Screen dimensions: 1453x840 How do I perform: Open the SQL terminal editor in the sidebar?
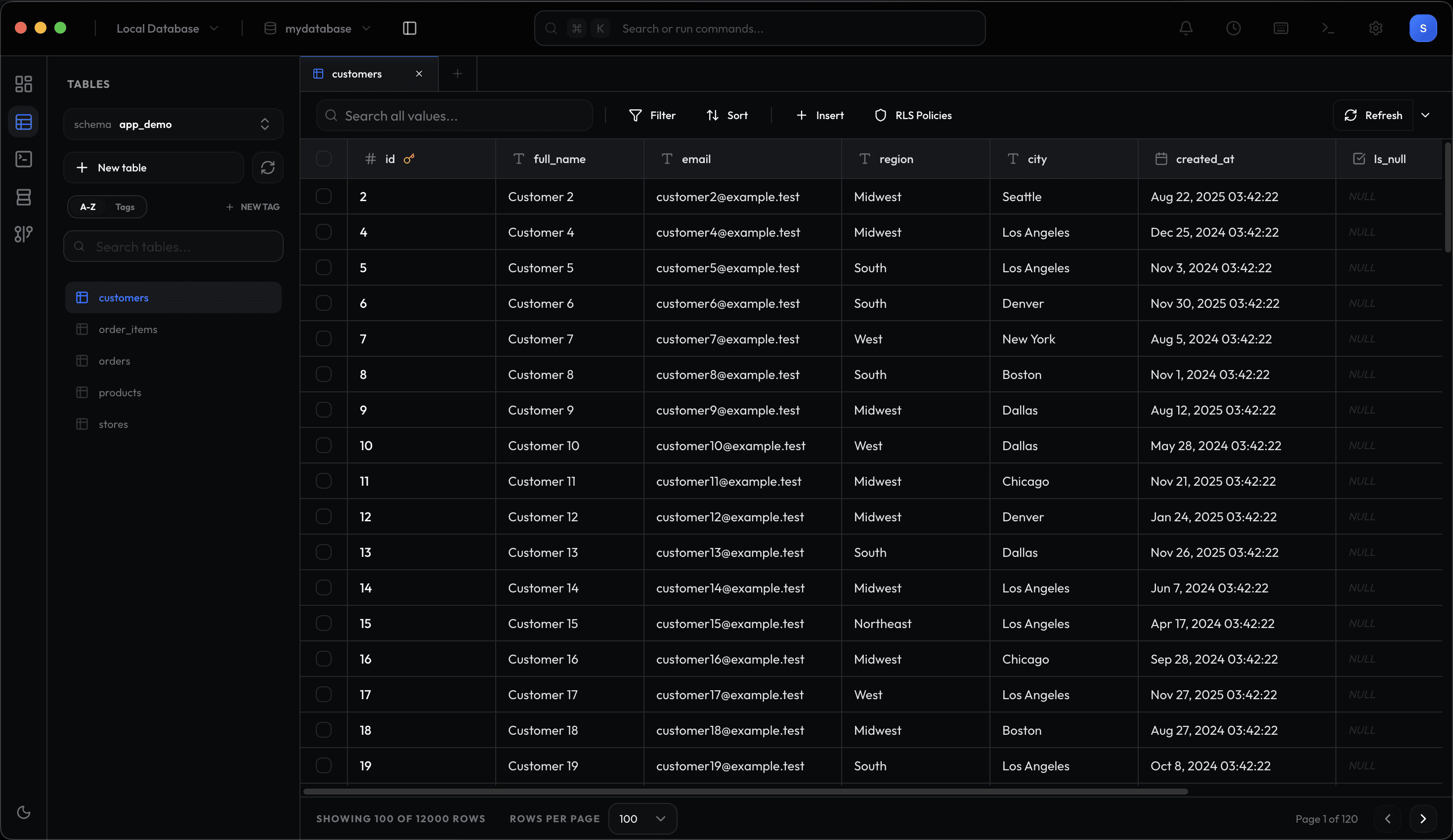click(24, 160)
